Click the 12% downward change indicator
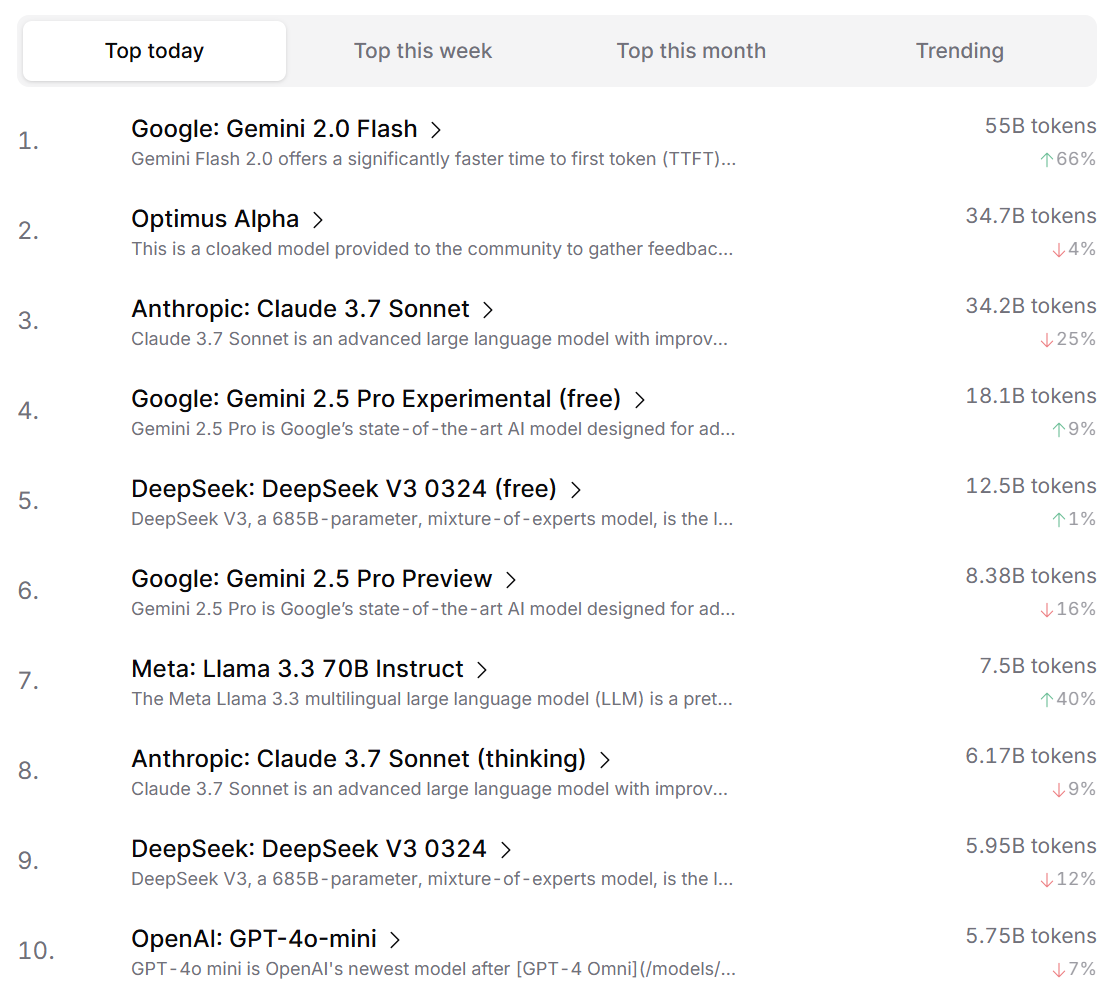This screenshot has height=994, width=1113. pos(1068,879)
